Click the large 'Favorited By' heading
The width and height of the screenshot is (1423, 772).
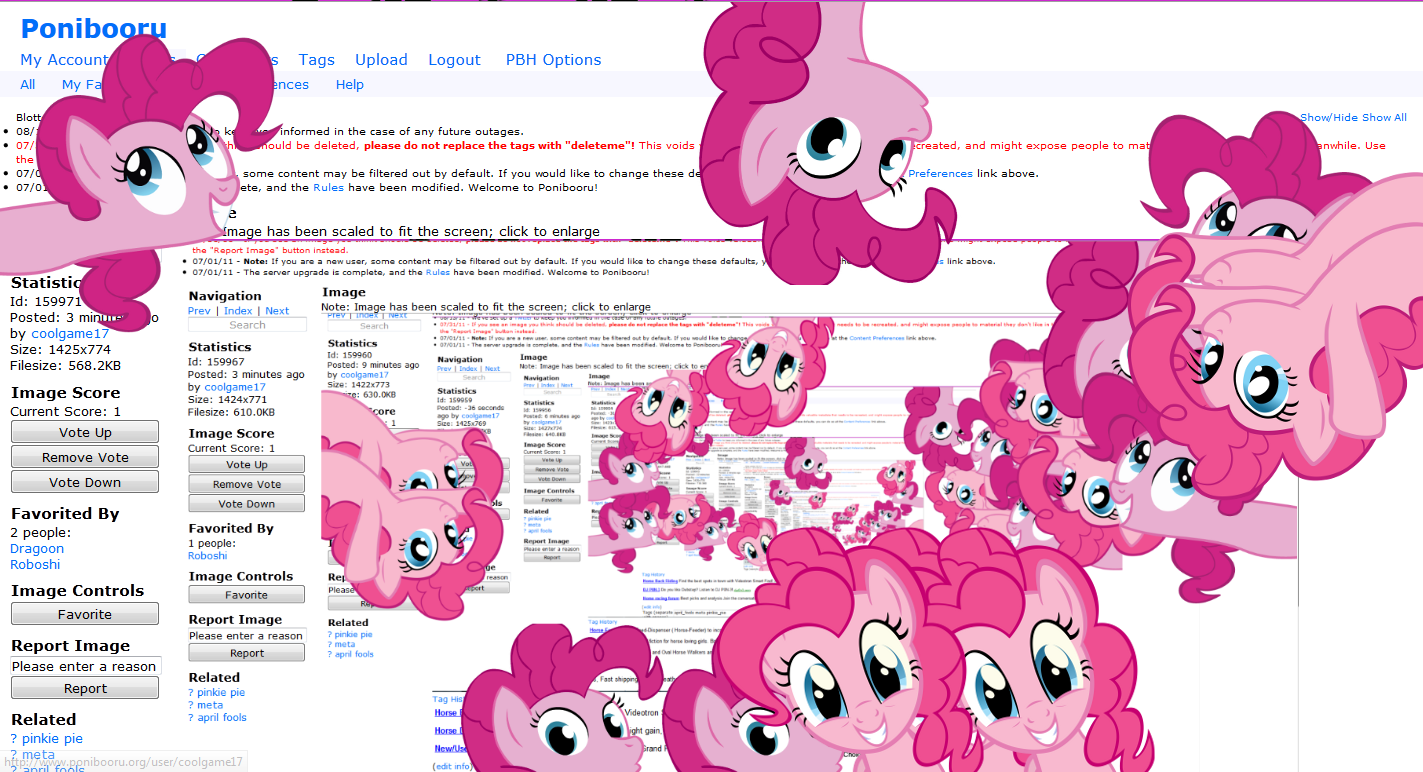[65, 514]
